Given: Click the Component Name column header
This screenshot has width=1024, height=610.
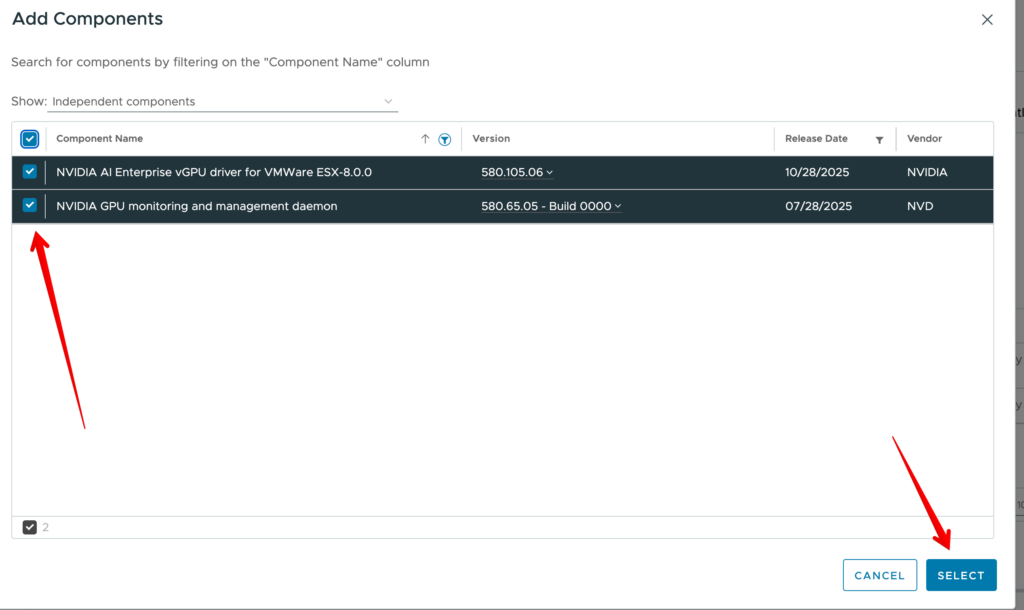Looking at the screenshot, I should pyautogui.click(x=100, y=139).
